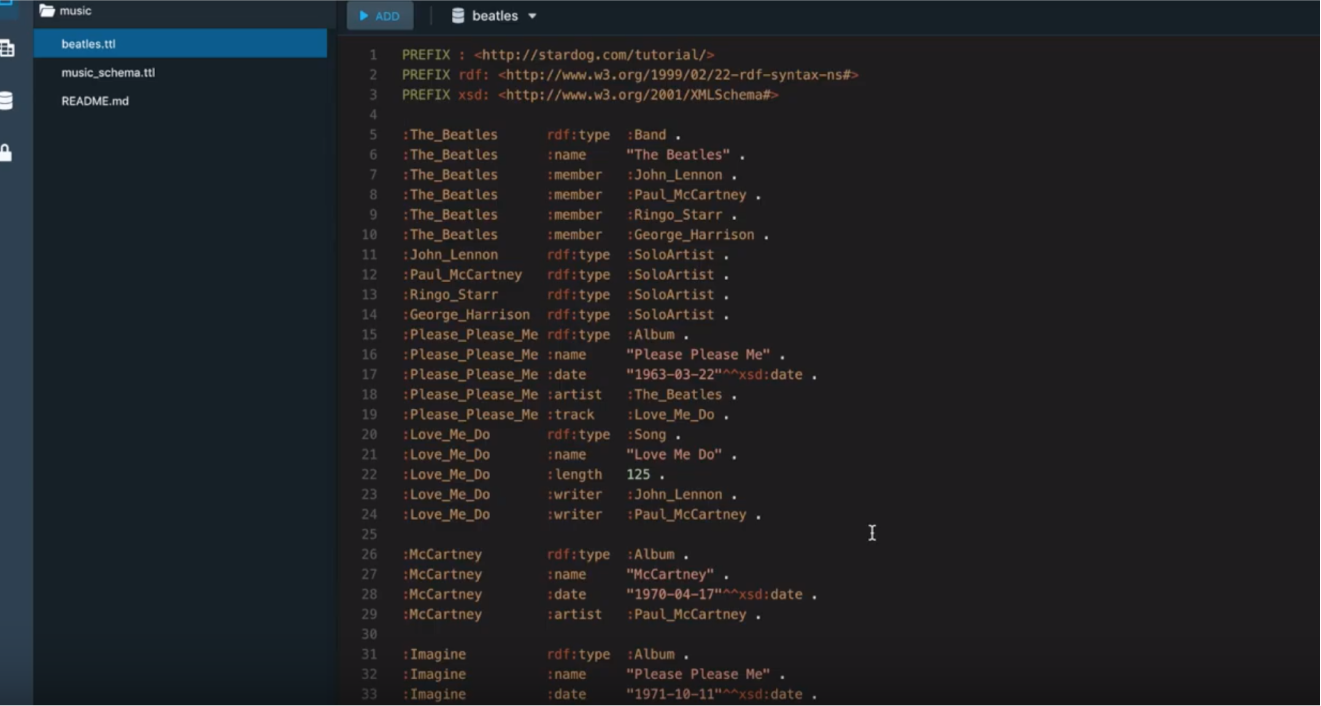The width and height of the screenshot is (1321, 706).
Task: Click :Ringo_Starr subject on line 13
Action: click(450, 295)
